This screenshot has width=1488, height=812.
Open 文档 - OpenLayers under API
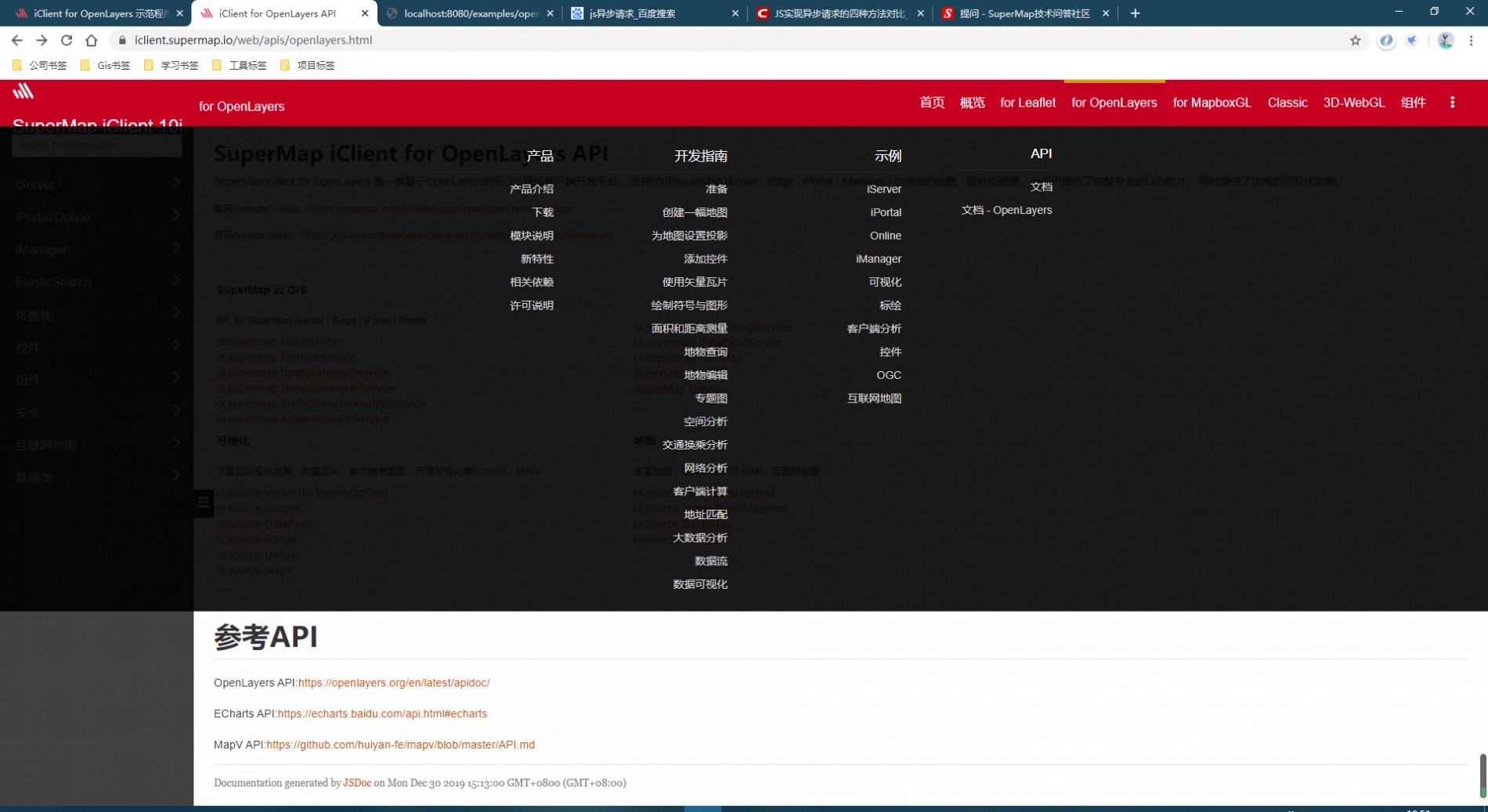click(1006, 210)
